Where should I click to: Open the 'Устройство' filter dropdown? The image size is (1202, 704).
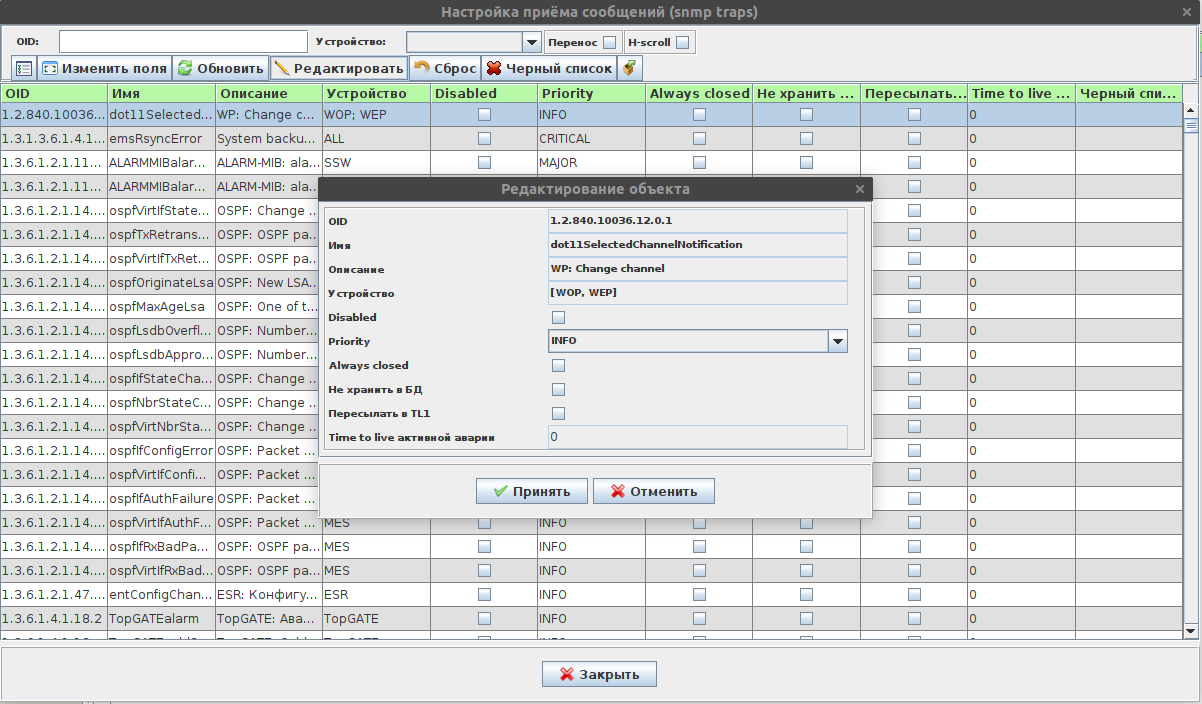[x=531, y=42]
